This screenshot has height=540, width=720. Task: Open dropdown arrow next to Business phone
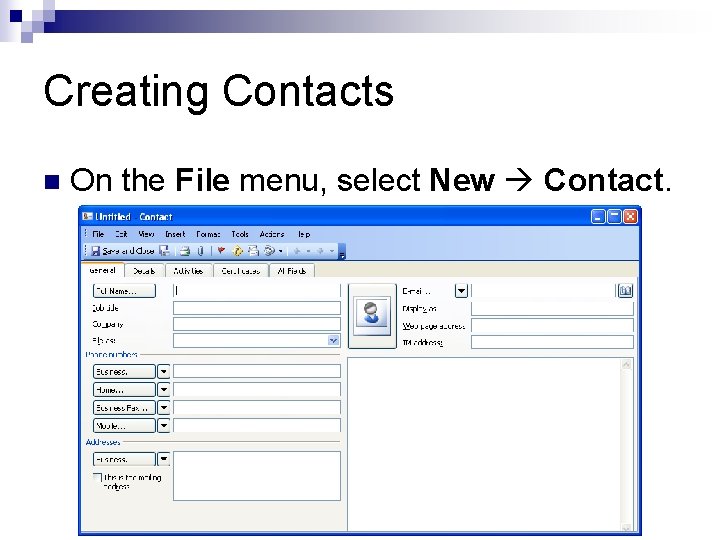(164, 371)
